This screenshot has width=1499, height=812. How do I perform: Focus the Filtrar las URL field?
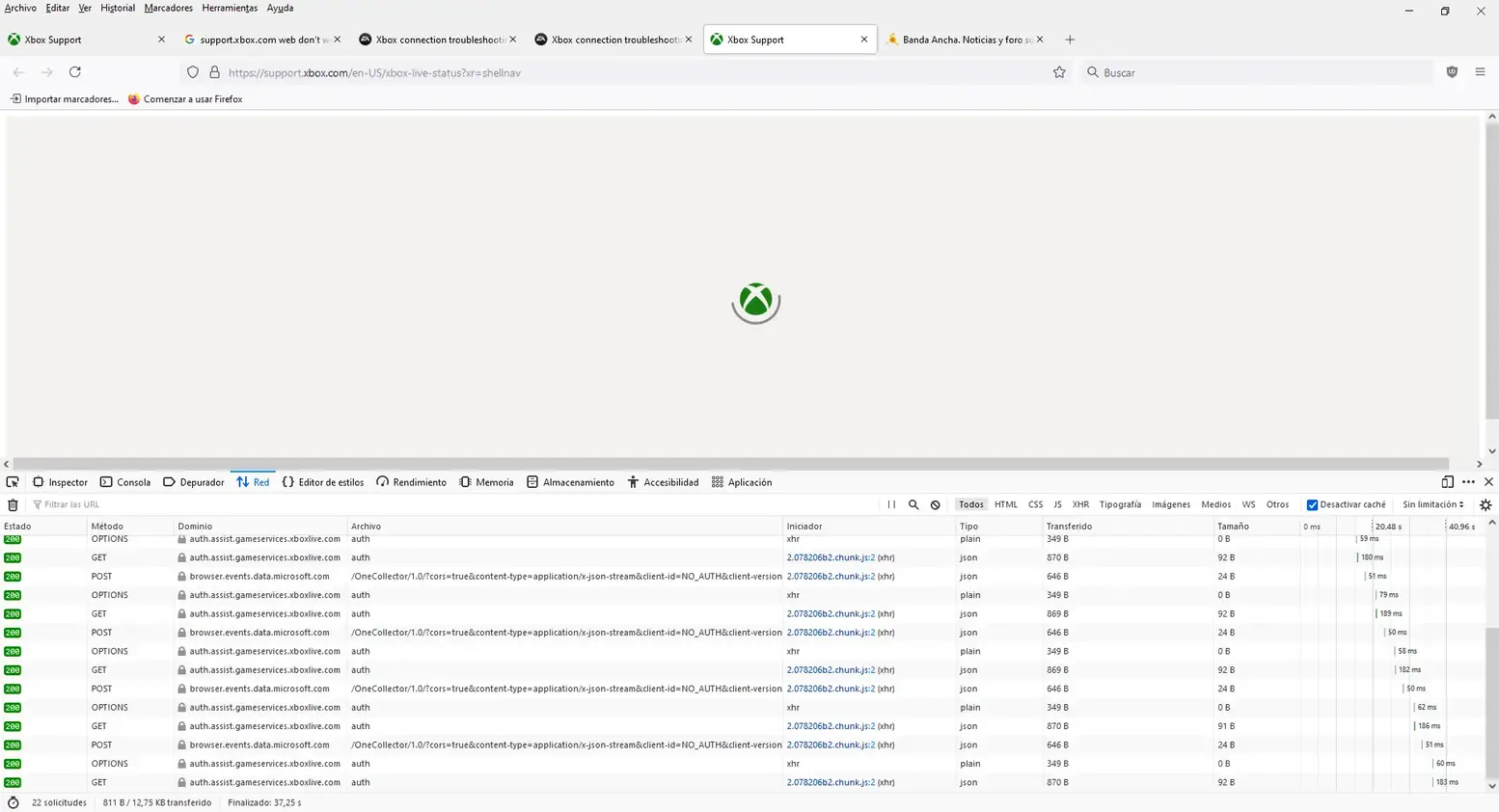coord(453,504)
